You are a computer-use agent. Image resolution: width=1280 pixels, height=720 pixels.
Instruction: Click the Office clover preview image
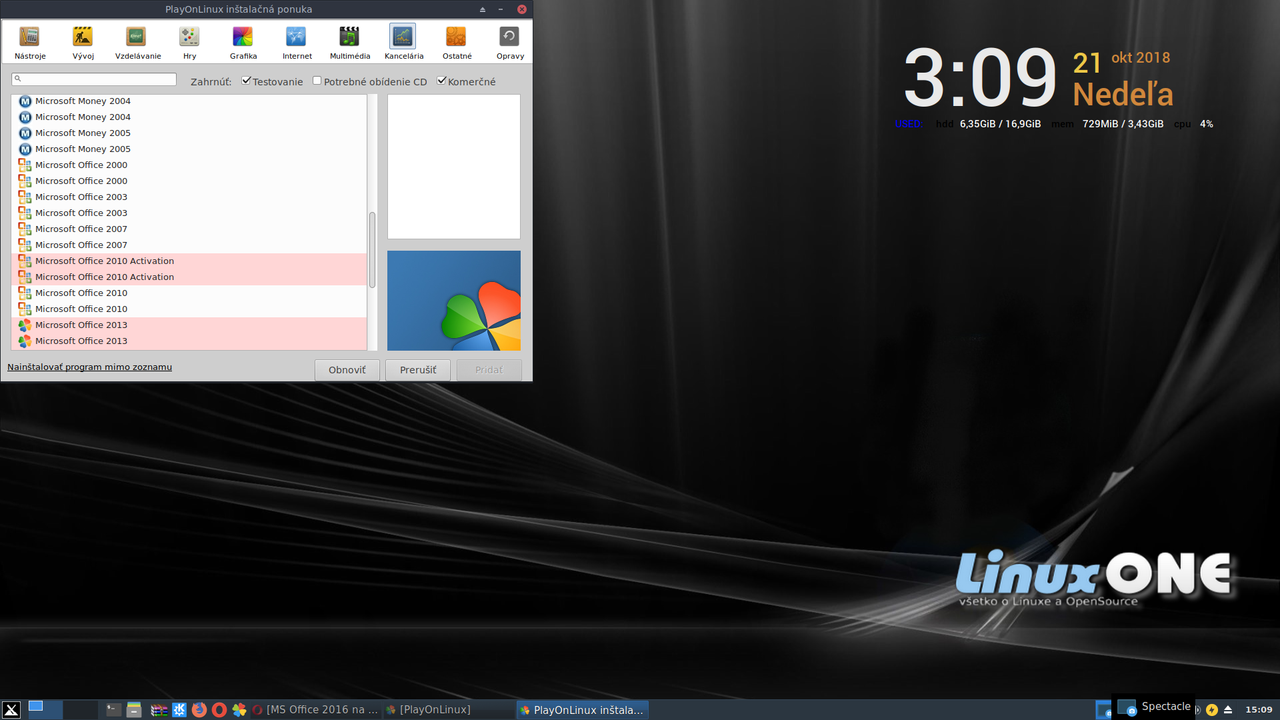point(454,300)
